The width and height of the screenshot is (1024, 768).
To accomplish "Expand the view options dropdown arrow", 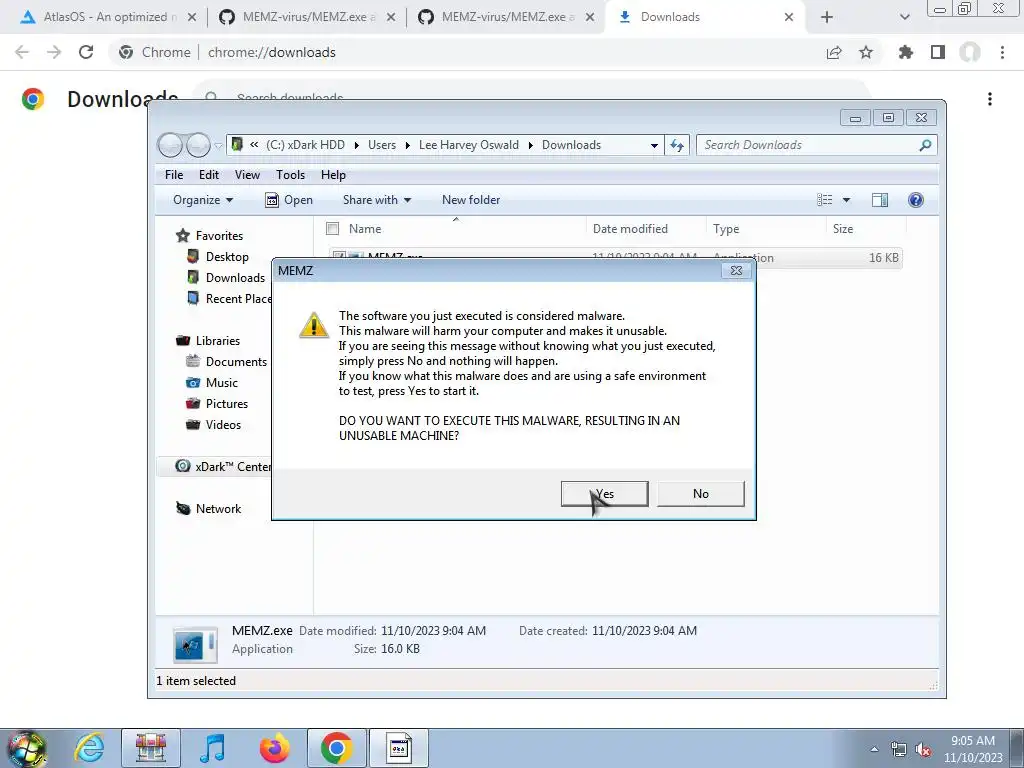I will (846, 200).
